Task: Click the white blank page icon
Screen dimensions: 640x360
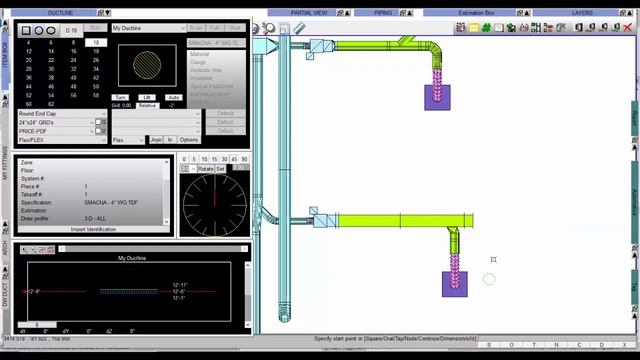Action: click(498, 28)
